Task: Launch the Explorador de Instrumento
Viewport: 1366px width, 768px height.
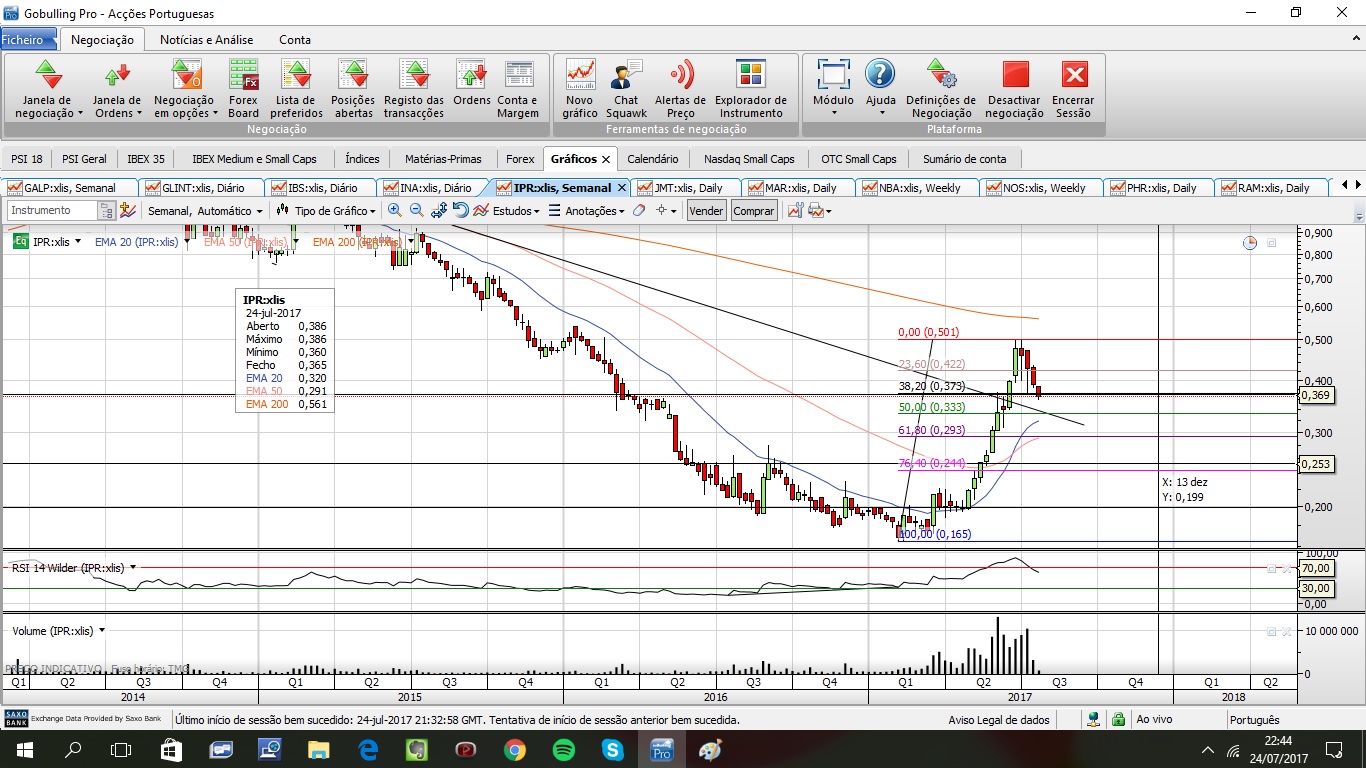Action: [750, 87]
